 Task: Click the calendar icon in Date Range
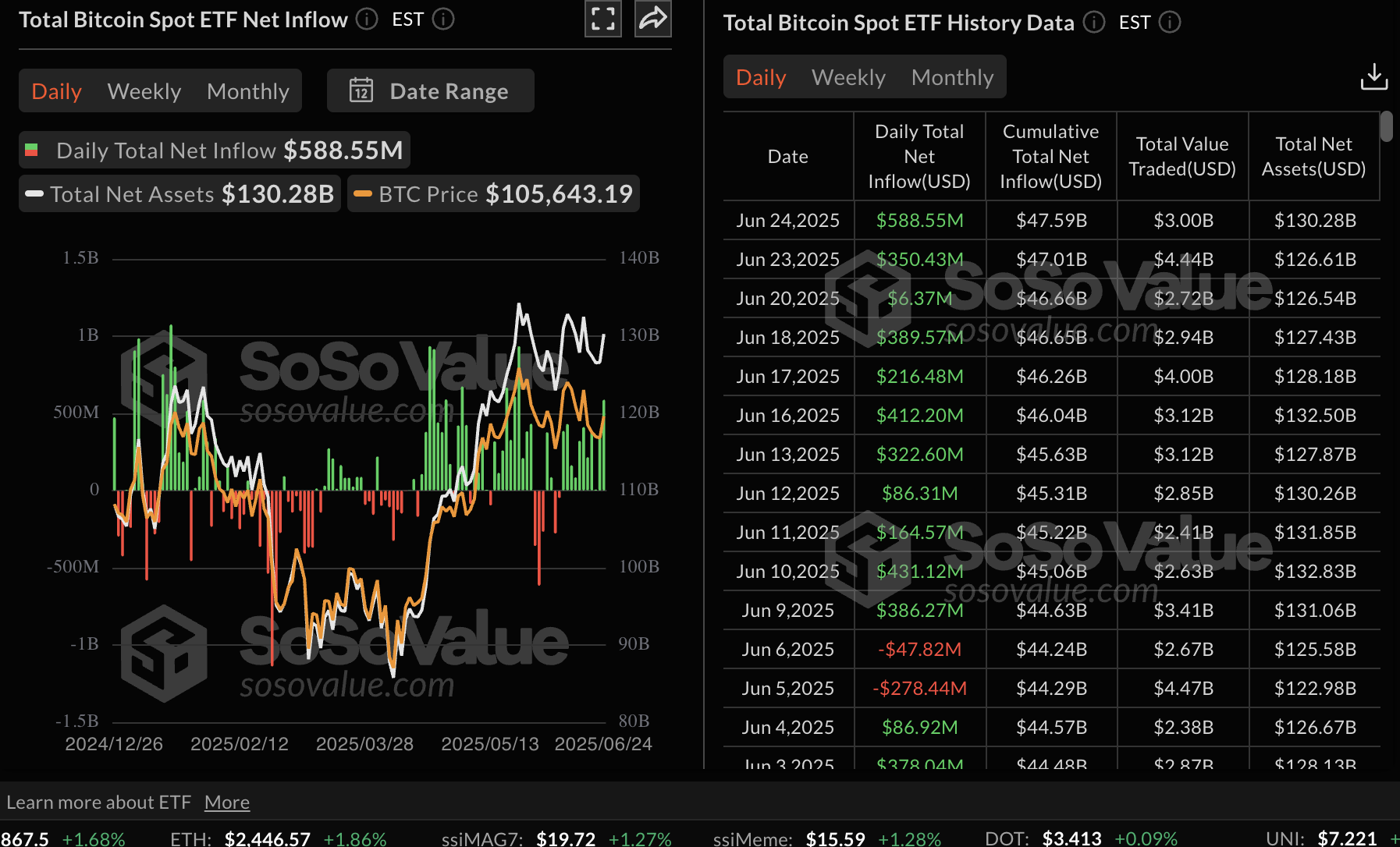pyautogui.click(x=361, y=90)
